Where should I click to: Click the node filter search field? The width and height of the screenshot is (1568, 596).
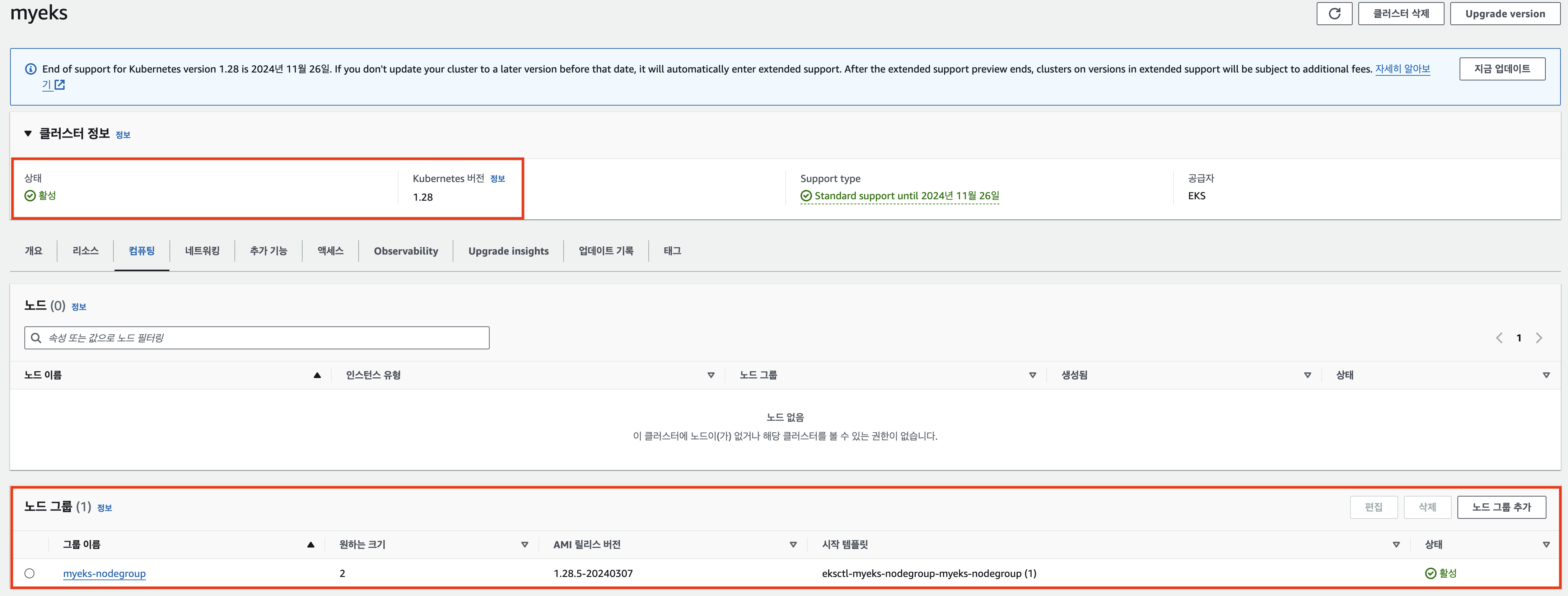tap(262, 338)
